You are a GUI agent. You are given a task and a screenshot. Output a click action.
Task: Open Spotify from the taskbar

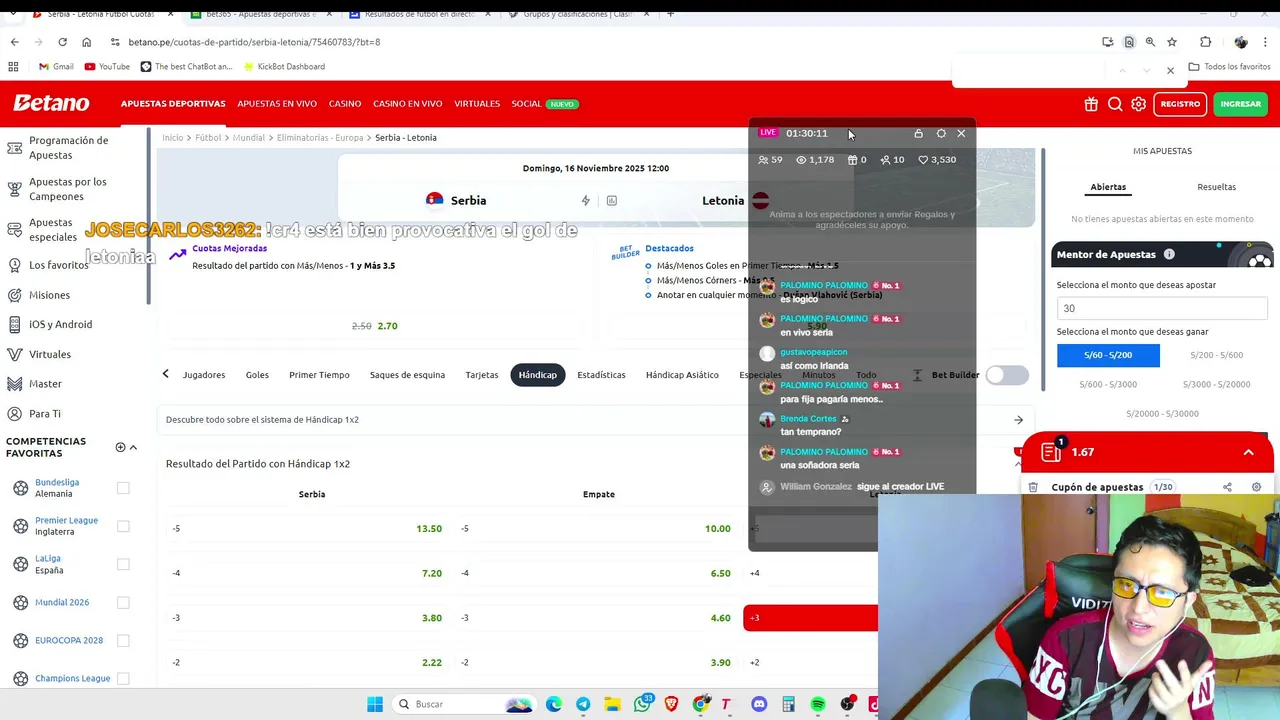click(818, 704)
